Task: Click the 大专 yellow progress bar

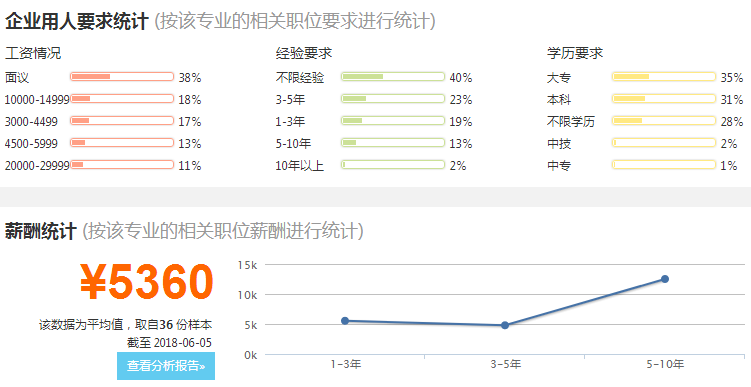Action: coord(664,77)
